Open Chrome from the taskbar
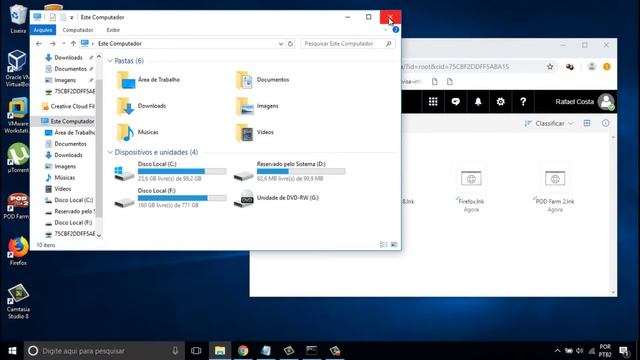 [x=243, y=351]
